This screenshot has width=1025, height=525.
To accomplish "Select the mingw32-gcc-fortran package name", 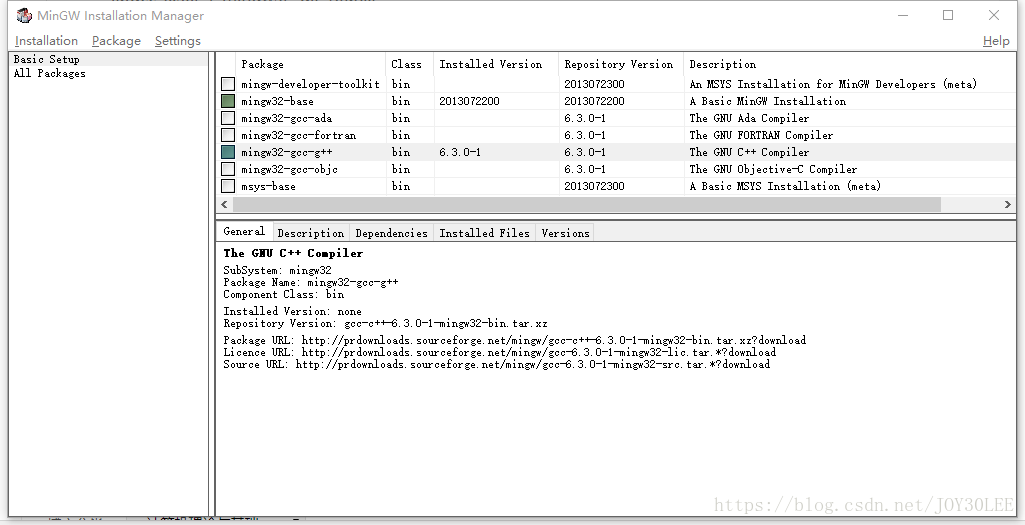I will pos(298,135).
